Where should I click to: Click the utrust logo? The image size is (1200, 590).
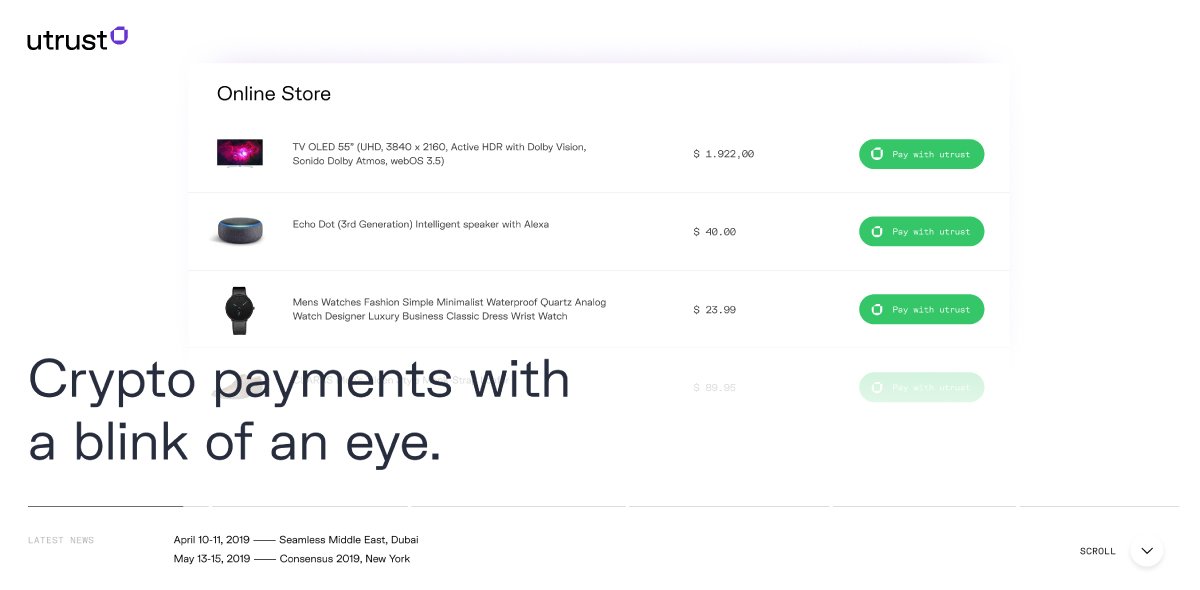(77, 39)
